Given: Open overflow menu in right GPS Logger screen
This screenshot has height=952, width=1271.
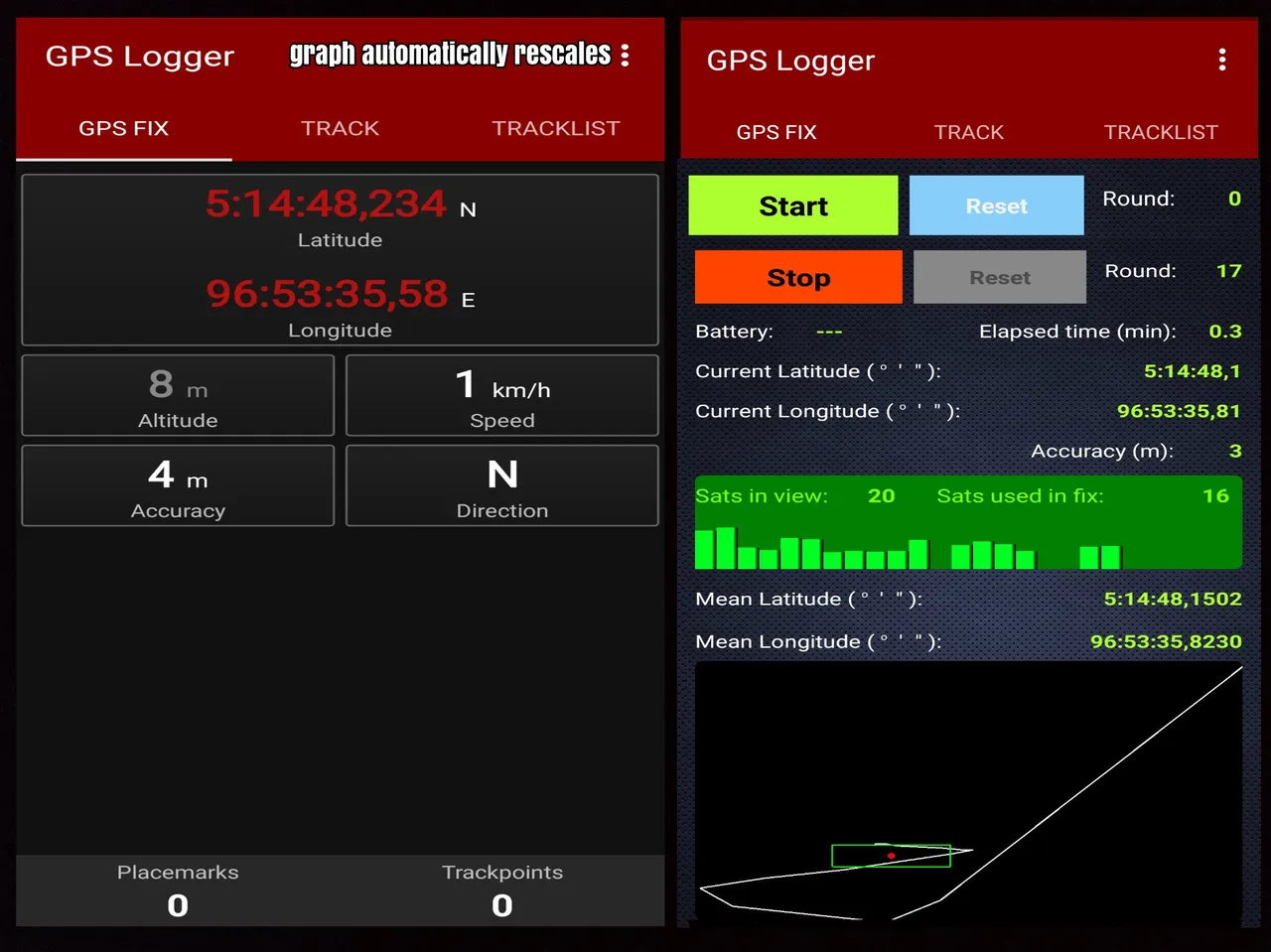Looking at the screenshot, I should pyautogui.click(x=1222, y=60).
